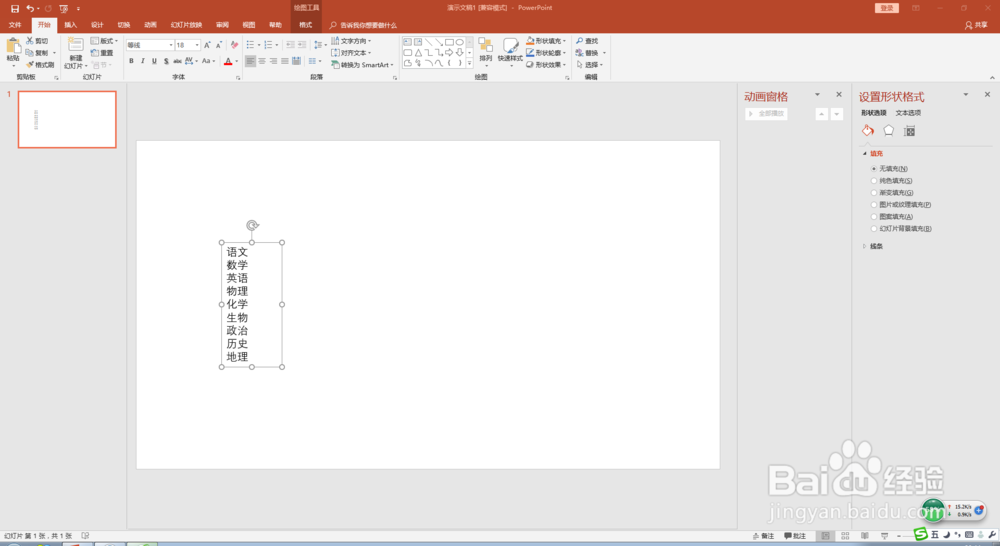This screenshot has width=1000, height=546.
Task: Click the numbered list icon
Action: point(268,45)
